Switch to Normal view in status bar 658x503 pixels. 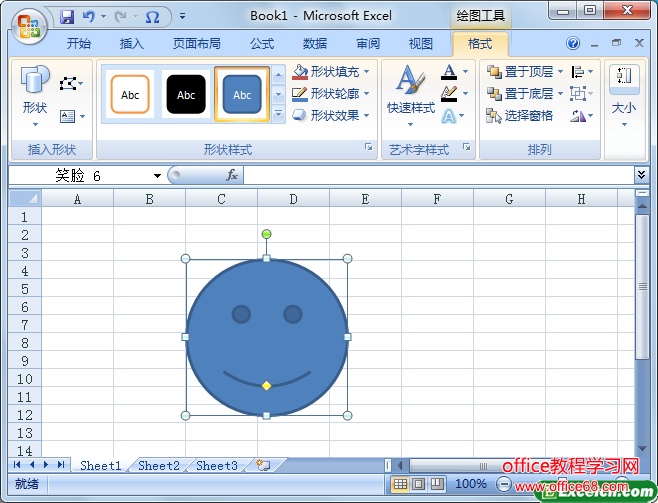[x=400, y=484]
